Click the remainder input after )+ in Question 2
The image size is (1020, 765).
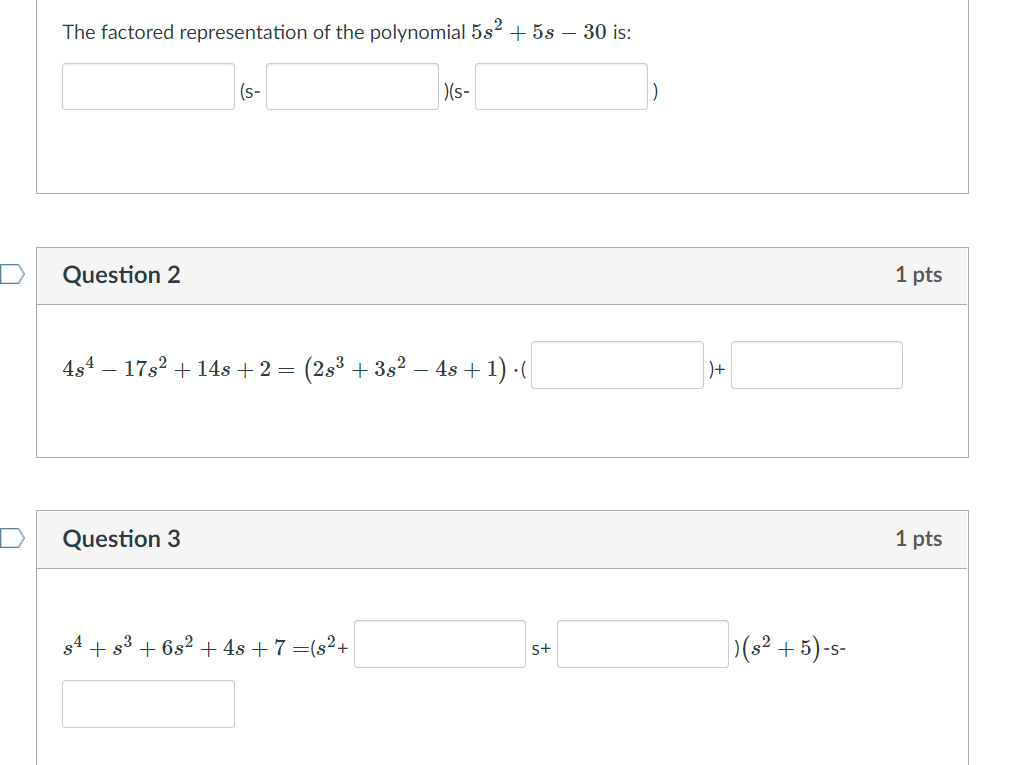(817, 365)
